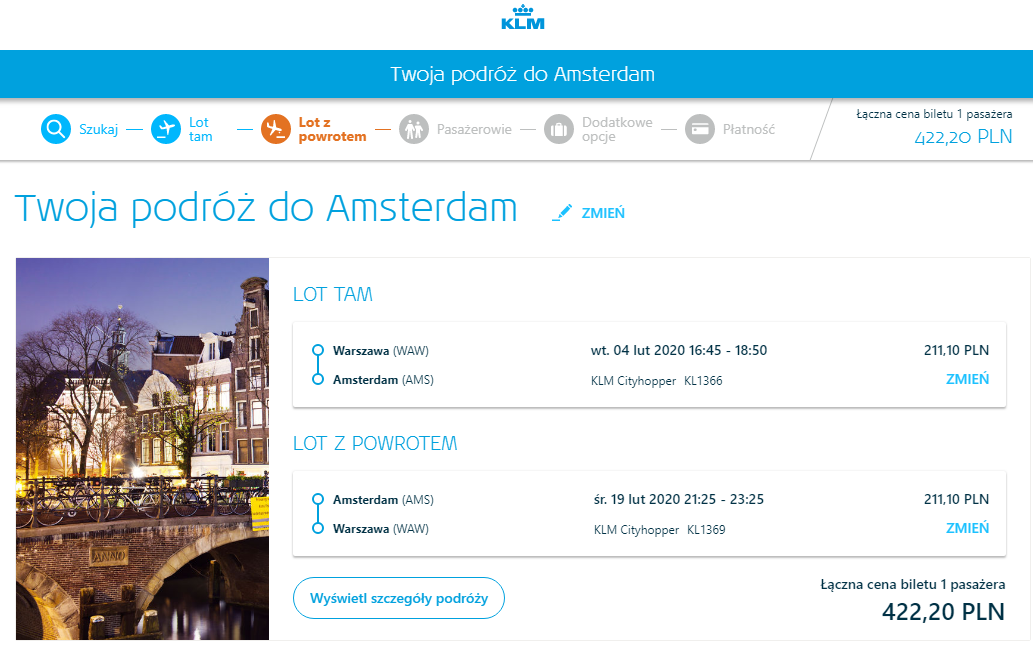Open Pasażerowie step label
Screen dimensions: 1033x653
474,129
